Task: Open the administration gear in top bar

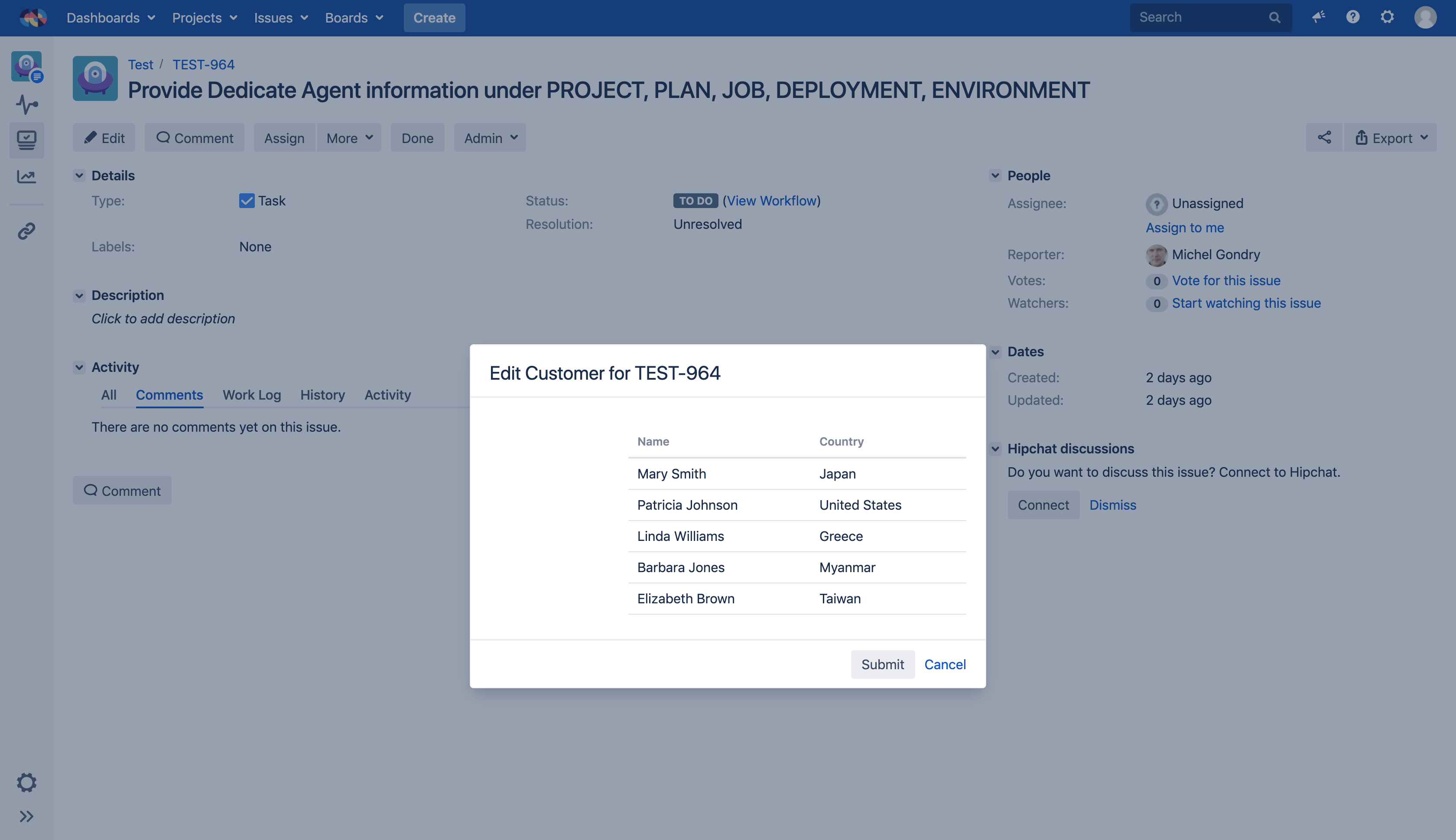Action: point(1387,17)
